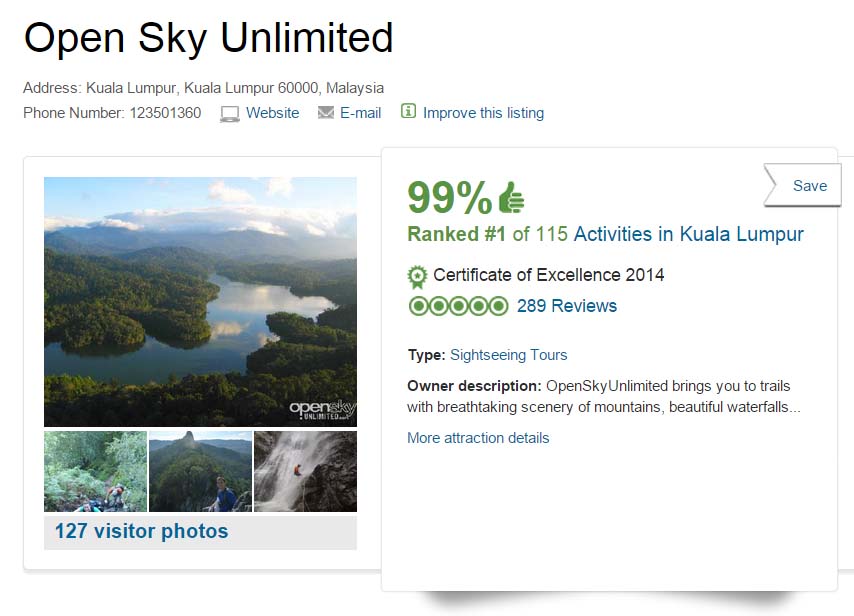854x616 pixels.
Task: Expand More attraction details
Action: [x=478, y=438]
